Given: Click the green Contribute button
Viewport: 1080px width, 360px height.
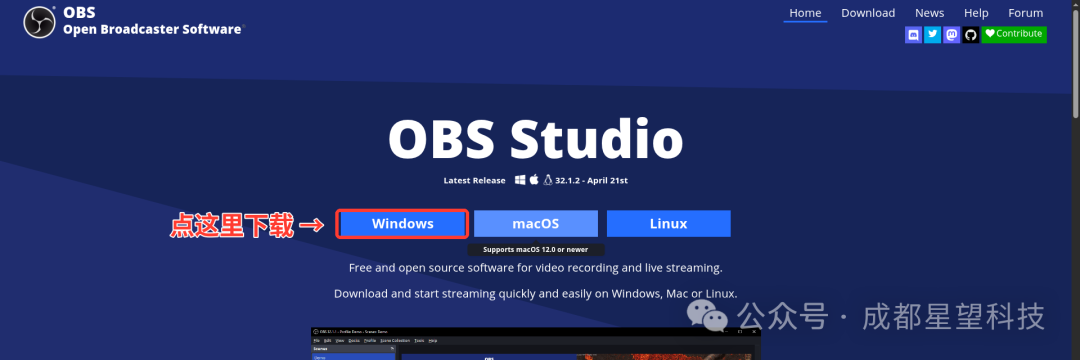Looking at the screenshot, I should click(x=1014, y=34).
